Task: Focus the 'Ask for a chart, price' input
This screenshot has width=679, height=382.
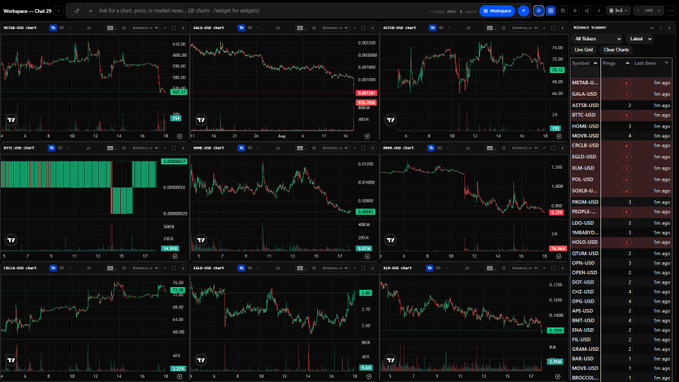Action: (x=260, y=11)
